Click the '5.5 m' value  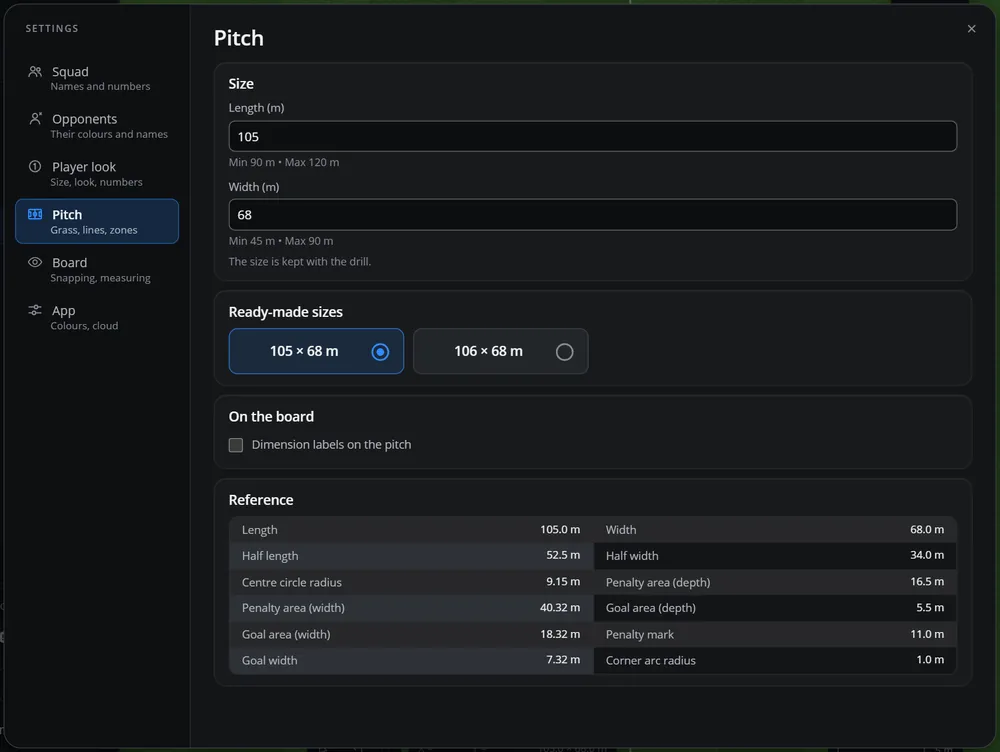(x=930, y=607)
